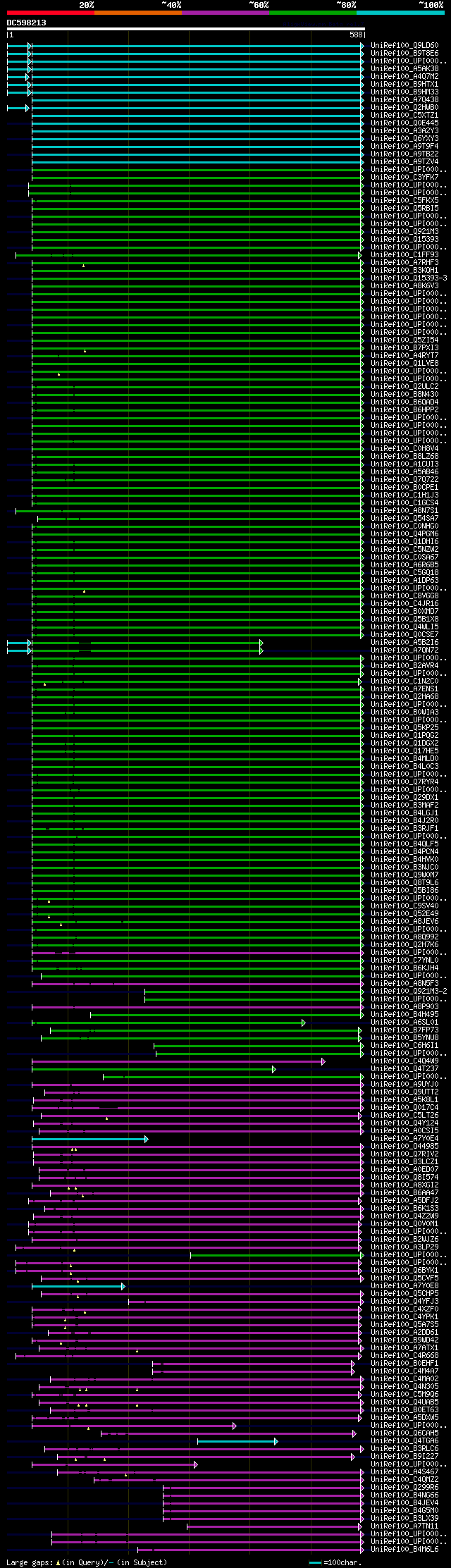Select hit label UniRef100_C1N2C0
Screen dimensions: 451x1568
pyautogui.click(x=404, y=681)
